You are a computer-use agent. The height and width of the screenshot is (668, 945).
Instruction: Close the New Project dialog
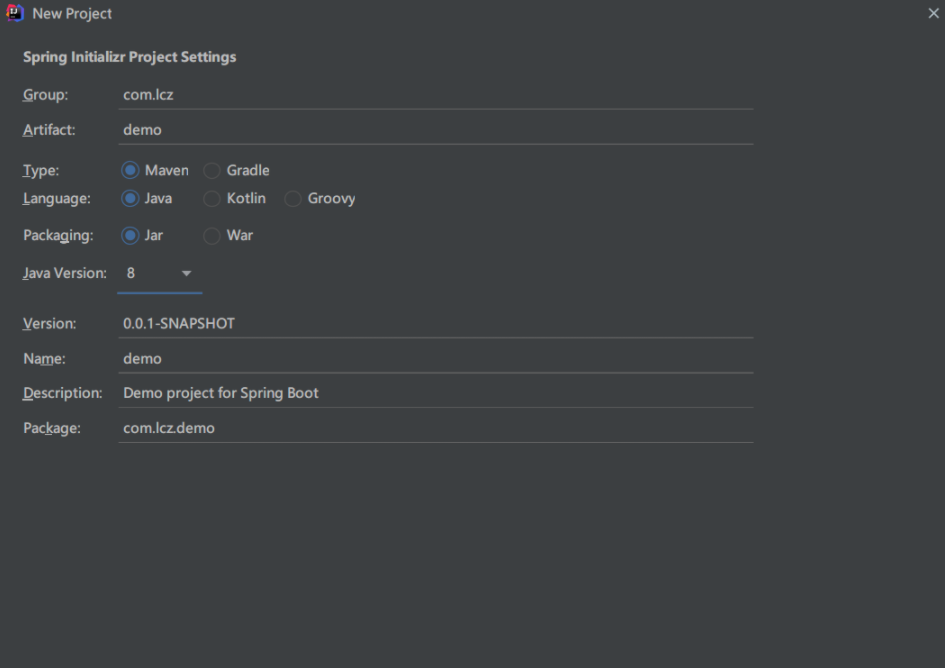(934, 13)
